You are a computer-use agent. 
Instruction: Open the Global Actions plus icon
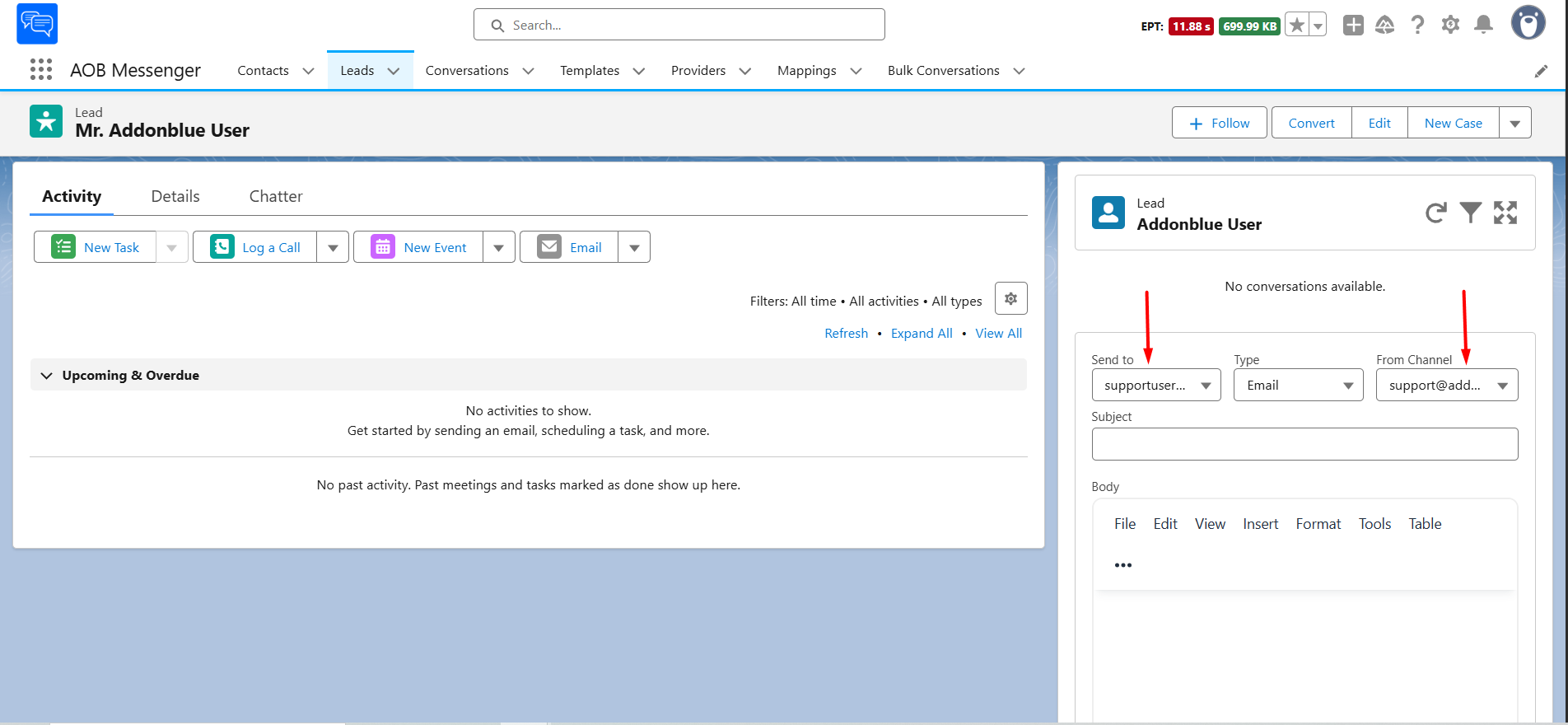coord(1353,26)
